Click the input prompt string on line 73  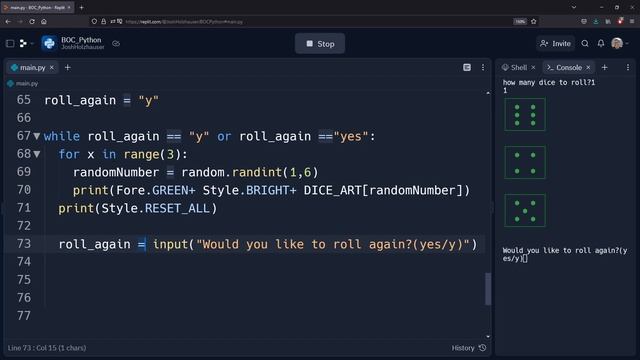pos(333,244)
